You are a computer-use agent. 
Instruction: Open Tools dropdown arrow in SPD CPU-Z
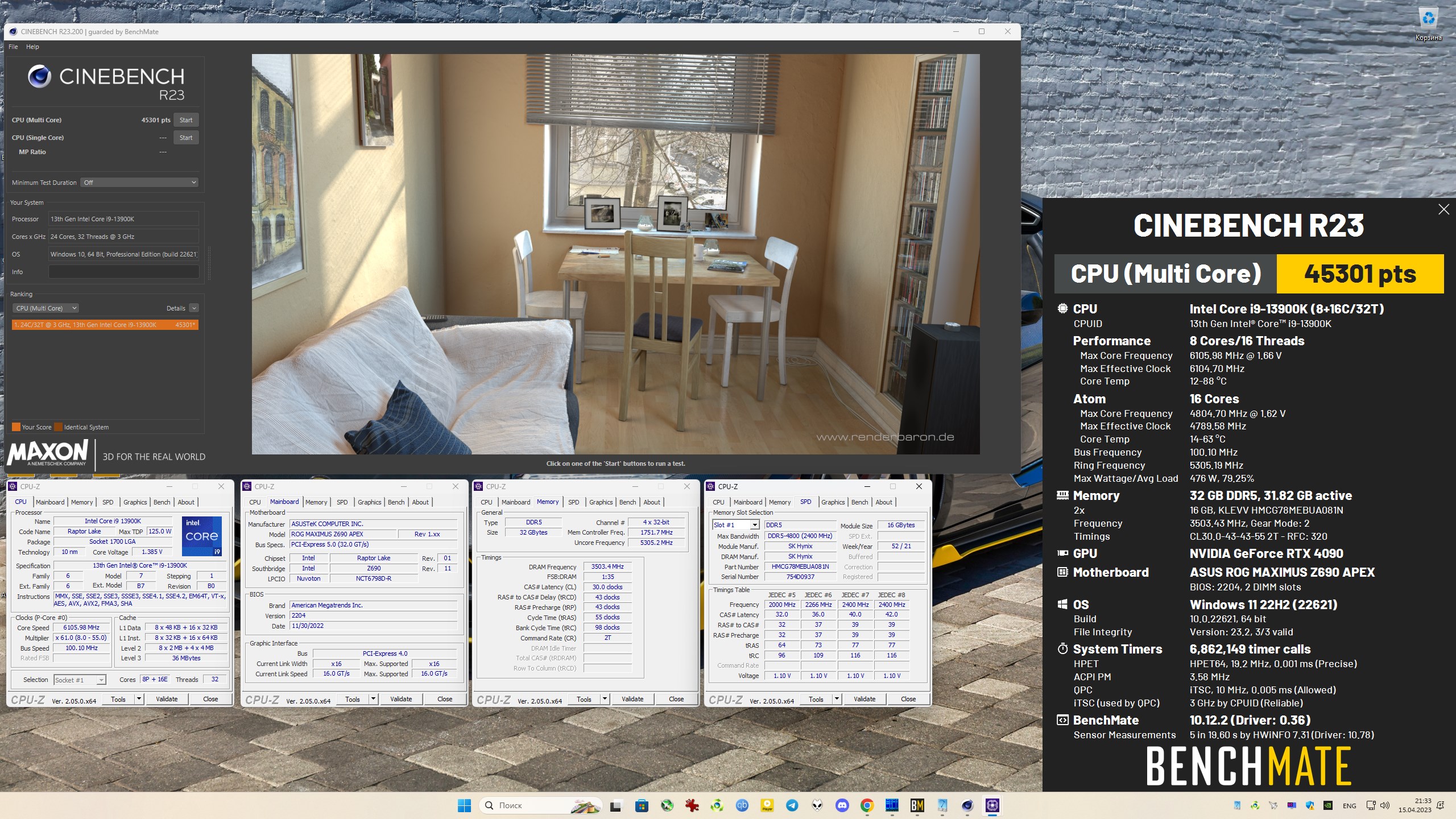(x=837, y=699)
